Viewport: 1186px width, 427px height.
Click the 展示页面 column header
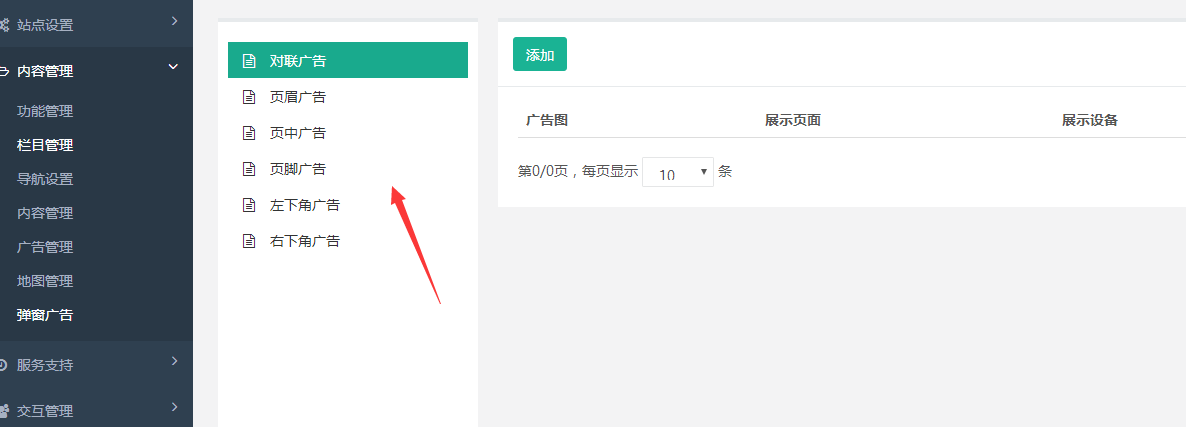tap(792, 120)
